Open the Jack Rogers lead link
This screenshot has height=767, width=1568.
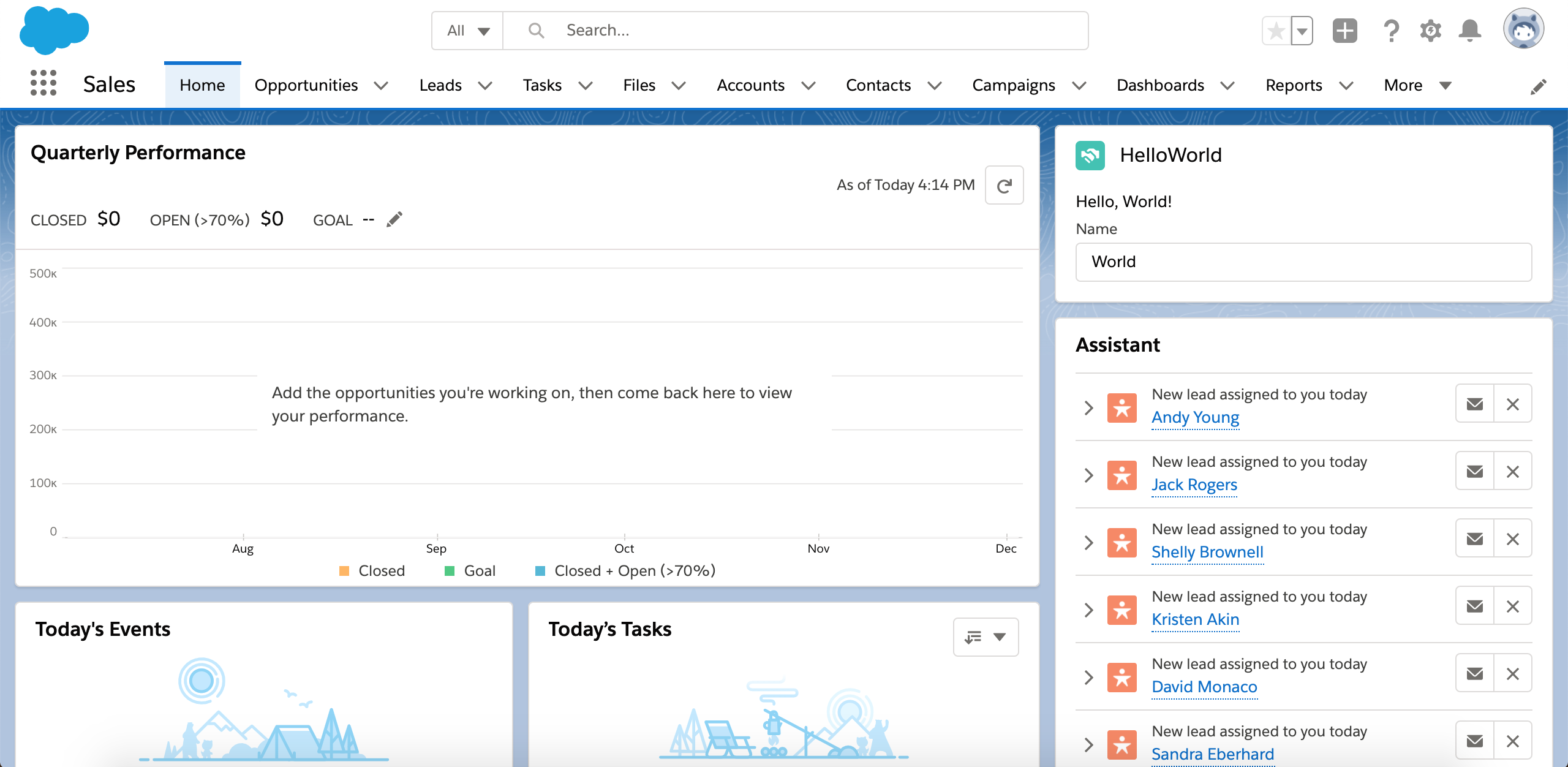pyautogui.click(x=1194, y=485)
